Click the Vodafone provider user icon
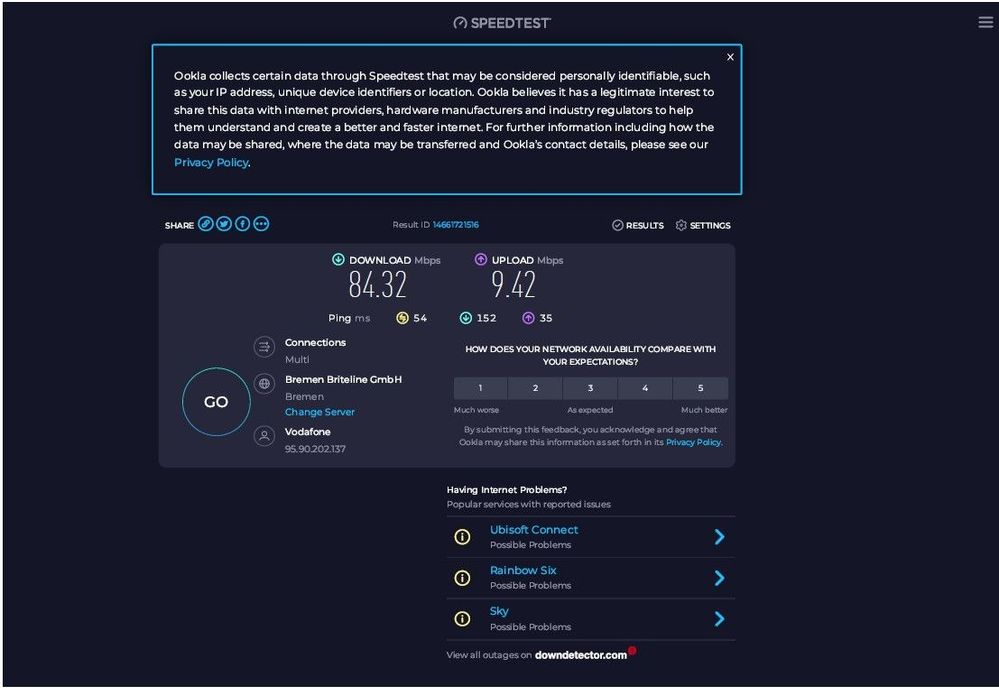Viewport: 999px width, 688px height. point(264,436)
